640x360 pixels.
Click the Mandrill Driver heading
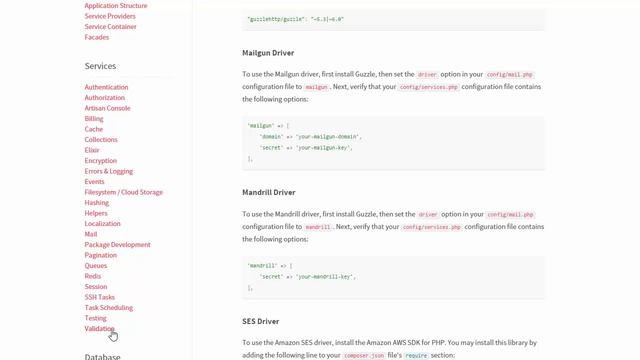click(269, 193)
